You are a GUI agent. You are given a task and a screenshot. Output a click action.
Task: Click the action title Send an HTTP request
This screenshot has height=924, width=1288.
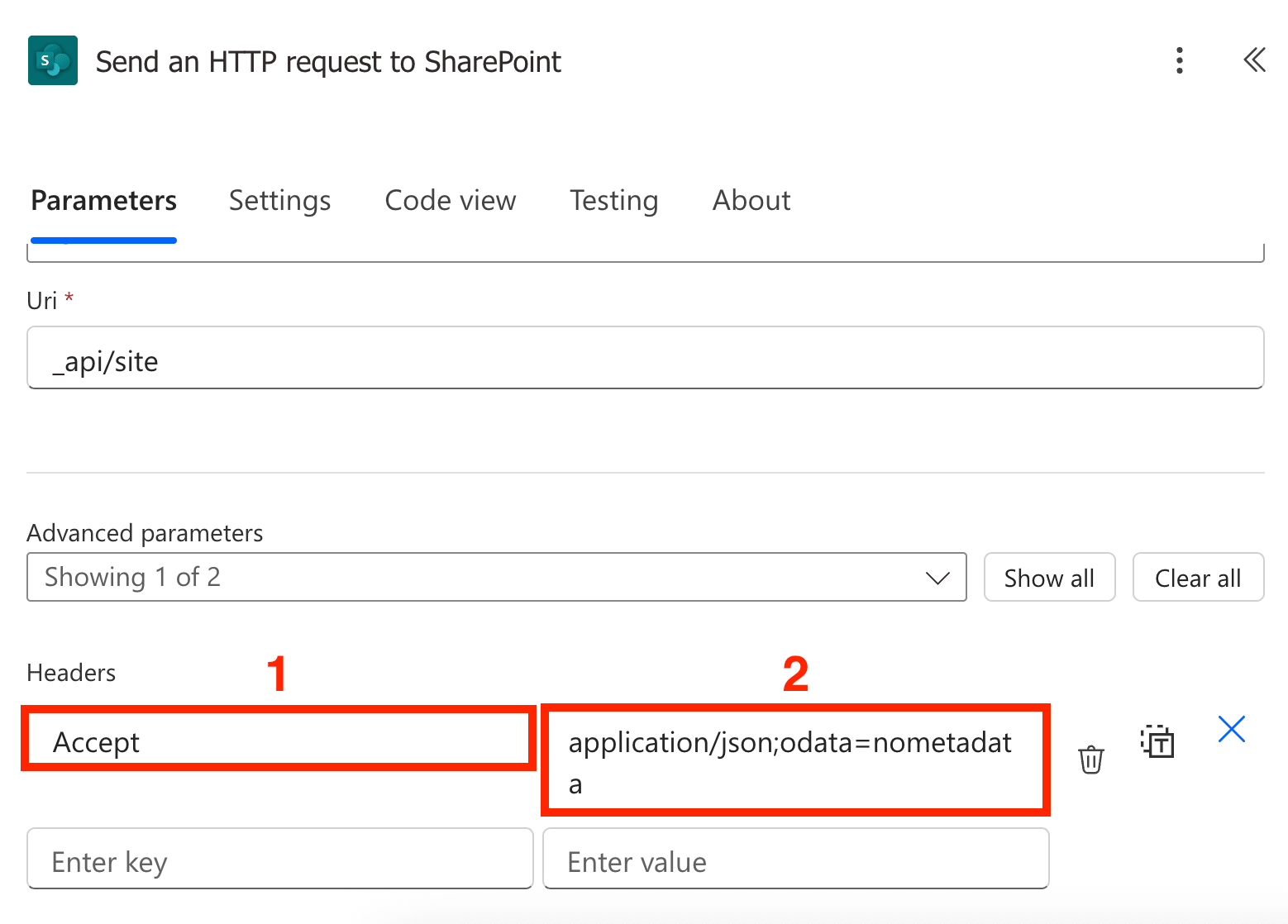coord(328,62)
